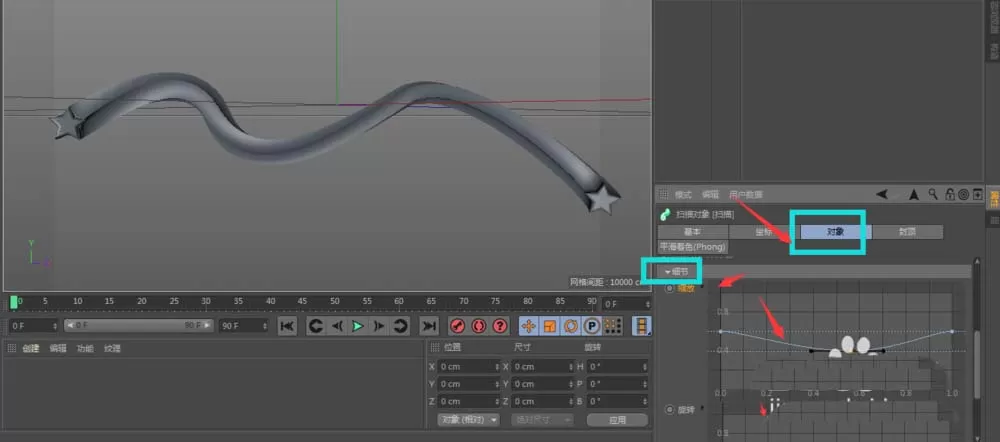1000x442 pixels.
Task: Toggle the parameter P keyframe icon
Action: coord(592,326)
